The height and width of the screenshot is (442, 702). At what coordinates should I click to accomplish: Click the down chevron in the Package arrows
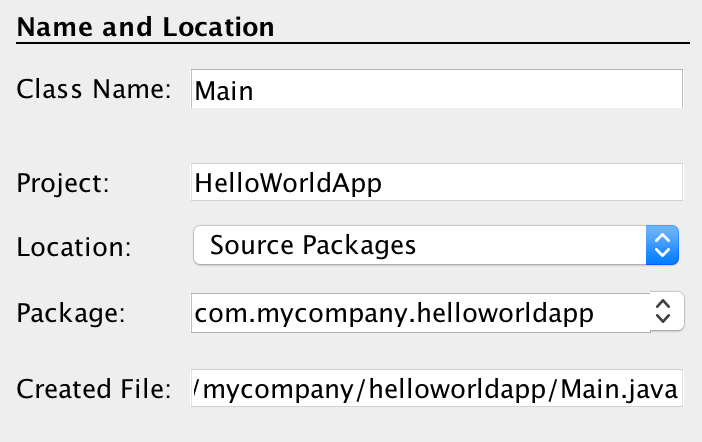662,320
